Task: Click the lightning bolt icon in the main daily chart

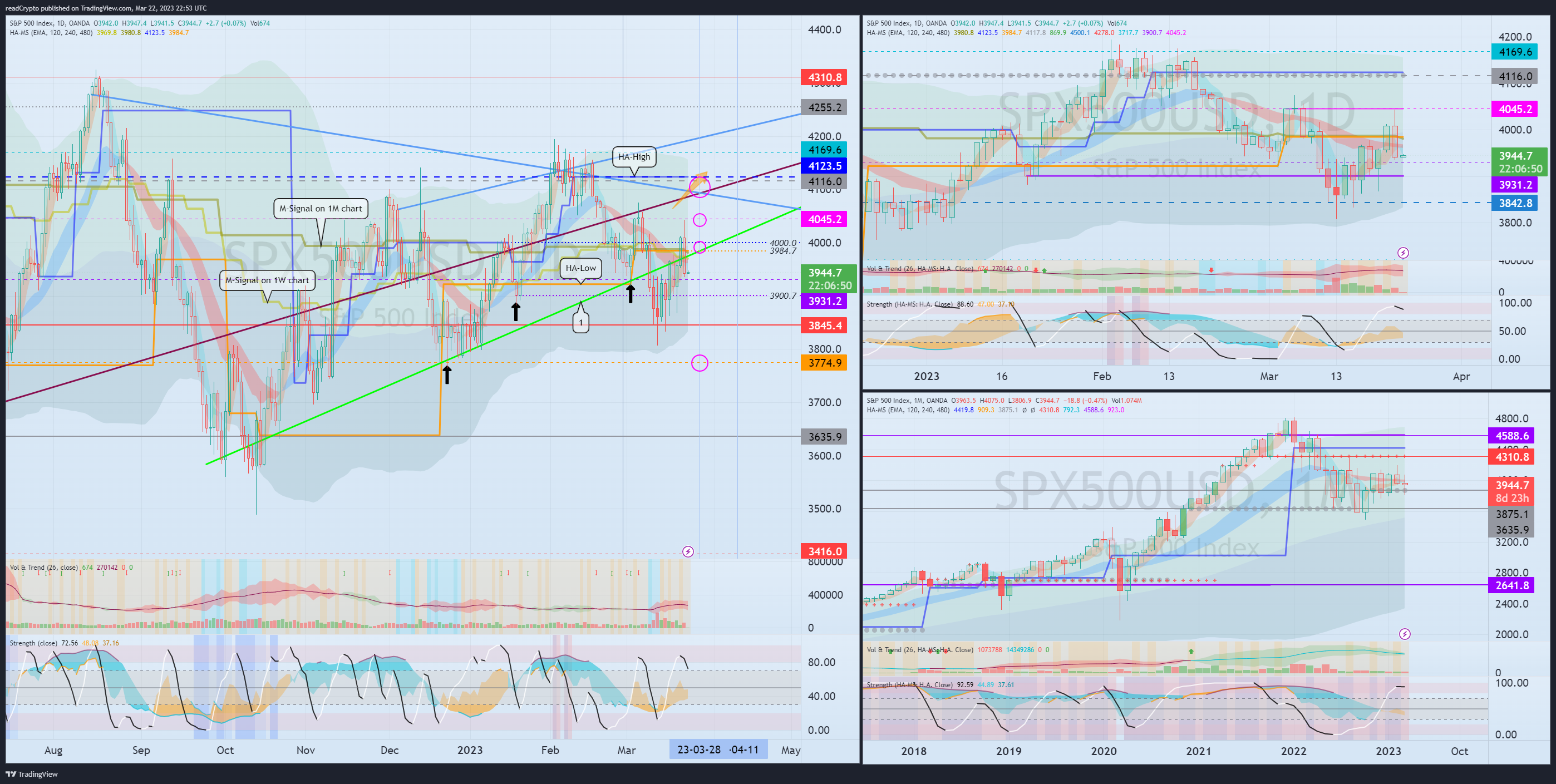Action: click(x=687, y=551)
